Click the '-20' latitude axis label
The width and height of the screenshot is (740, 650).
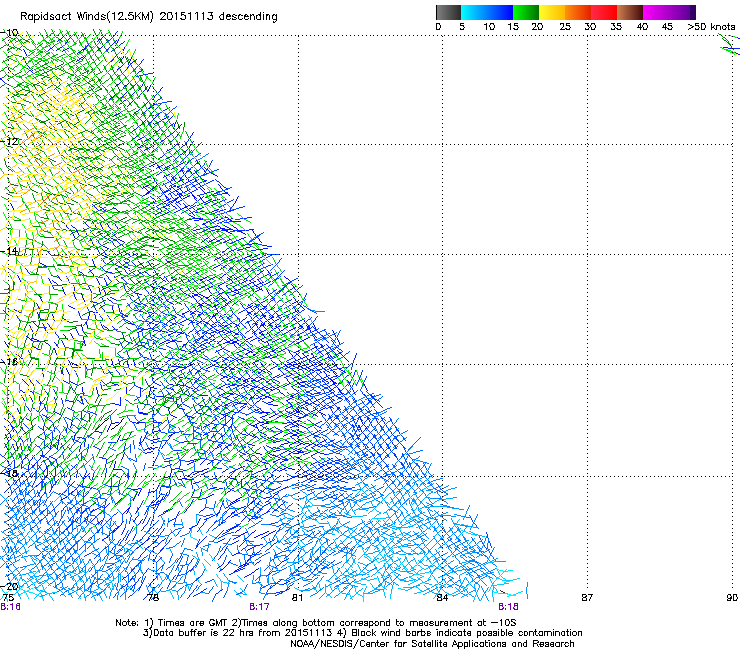(x=10, y=586)
